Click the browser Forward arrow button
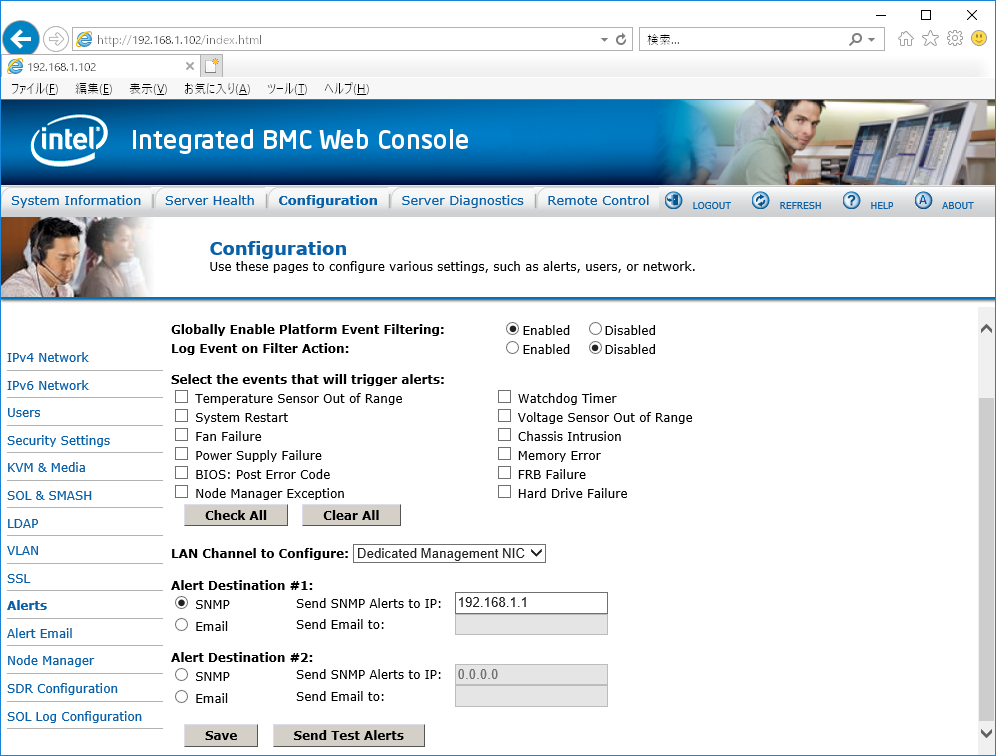The width and height of the screenshot is (996, 756). click(56, 39)
